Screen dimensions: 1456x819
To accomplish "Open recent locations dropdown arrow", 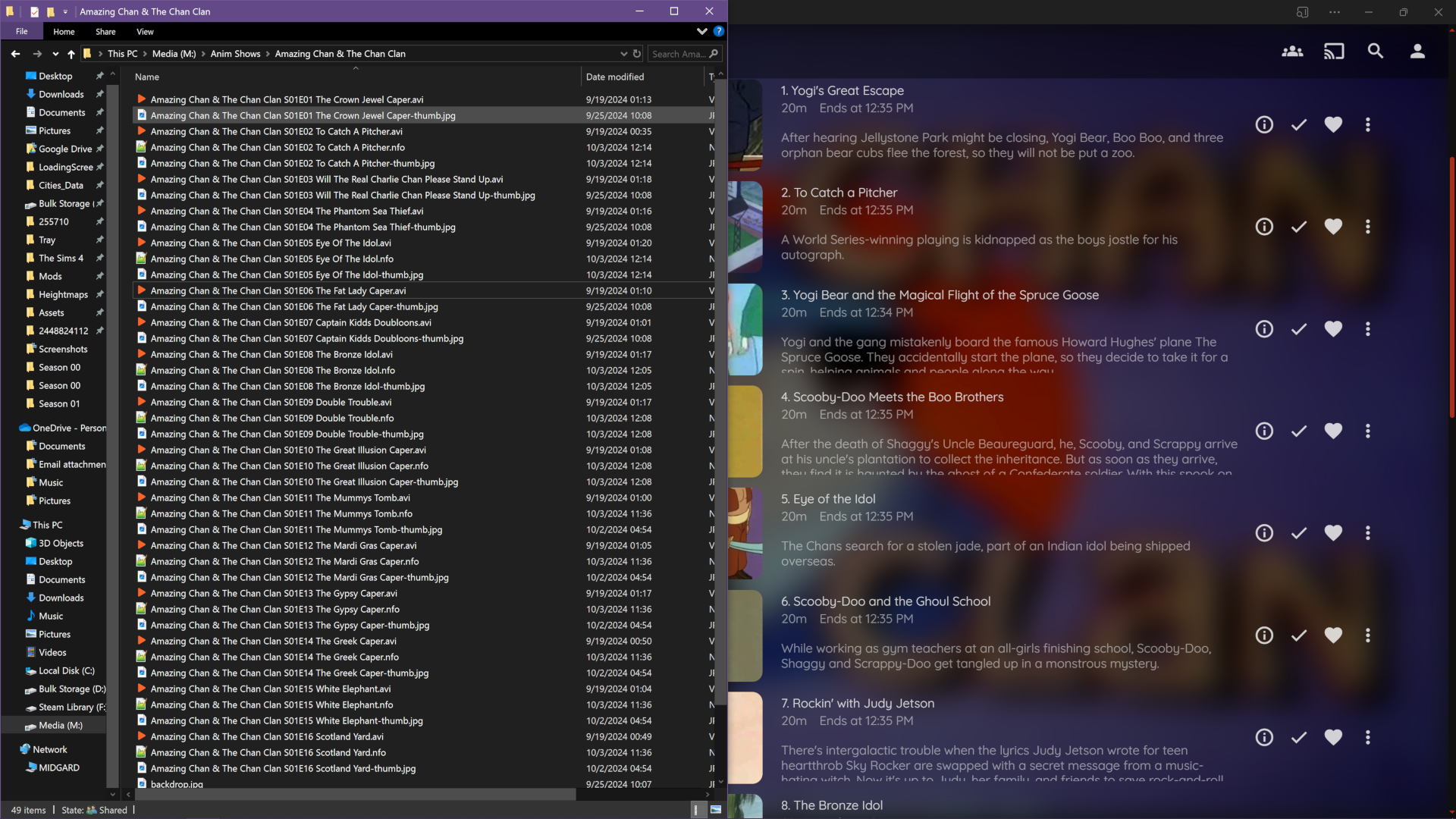I will pos(55,54).
